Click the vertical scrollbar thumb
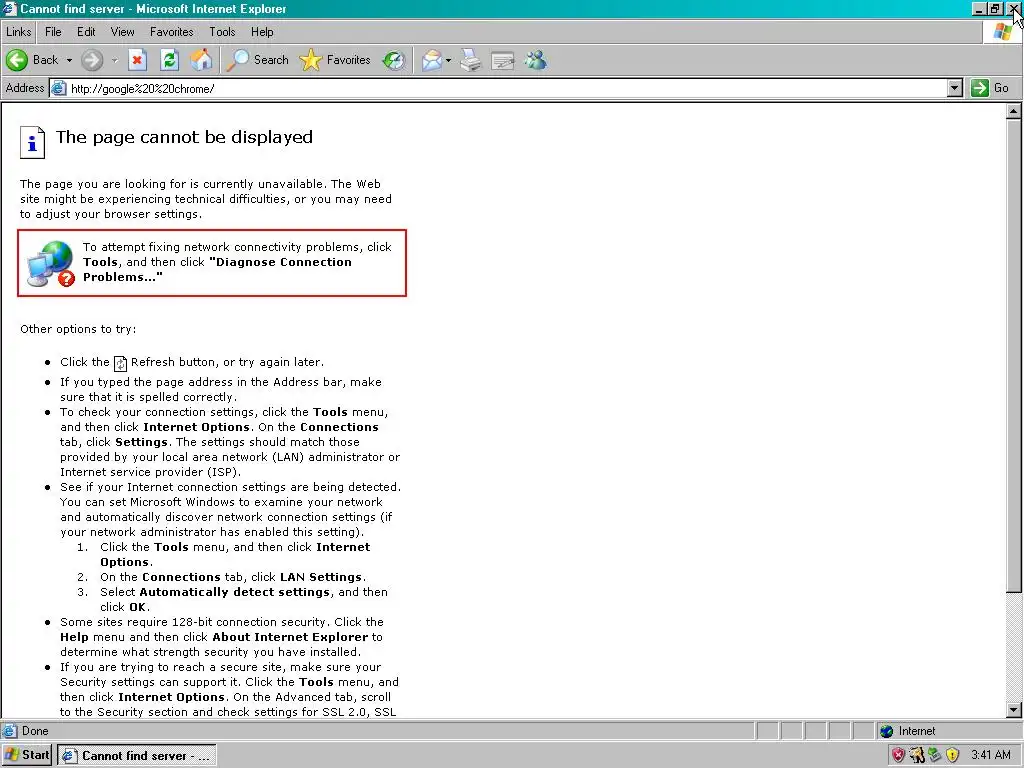The width and height of the screenshot is (1024, 768). click(x=1014, y=357)
